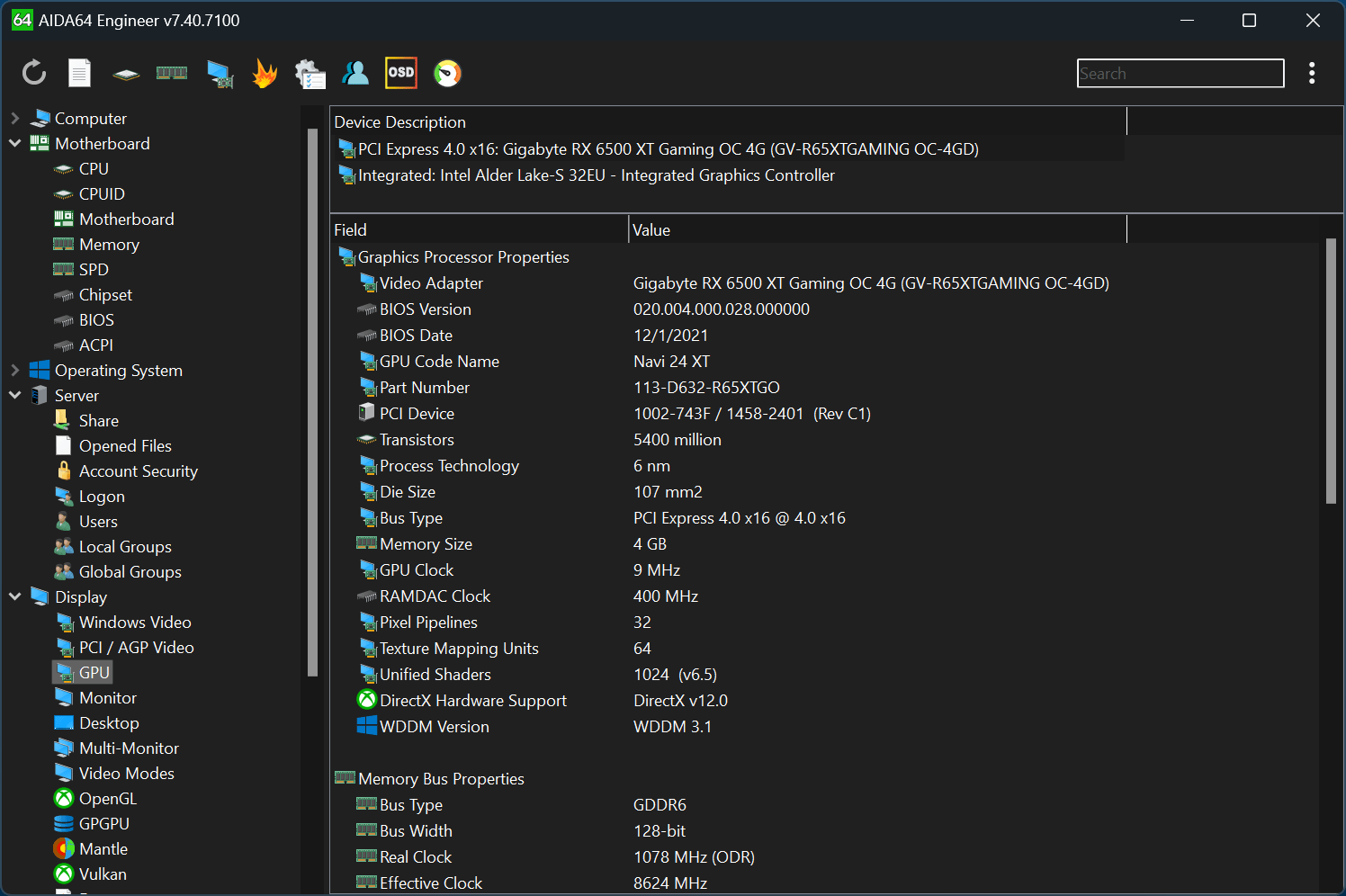
Task: Click the Refresh toolbar icon
Action: point(34,73)
